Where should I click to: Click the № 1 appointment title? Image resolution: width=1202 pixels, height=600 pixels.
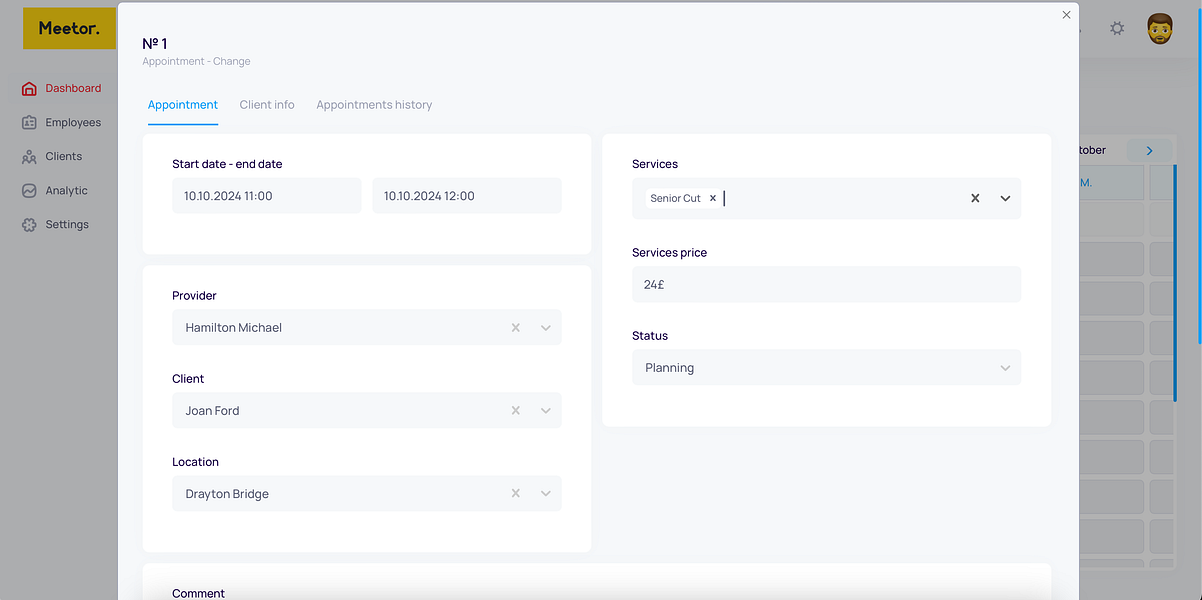tap(155, 43)
